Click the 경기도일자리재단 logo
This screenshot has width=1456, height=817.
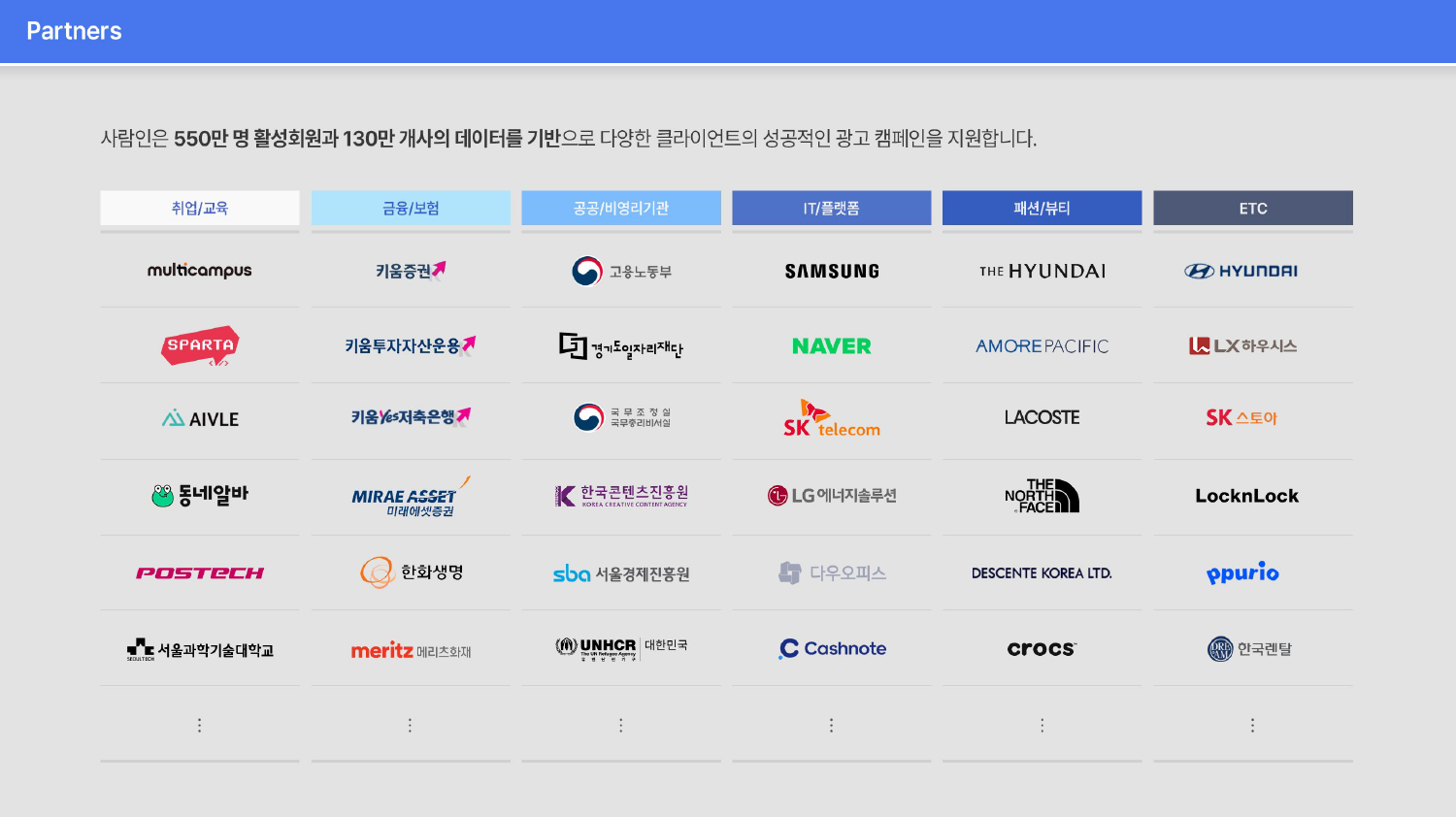coord(621,346)
